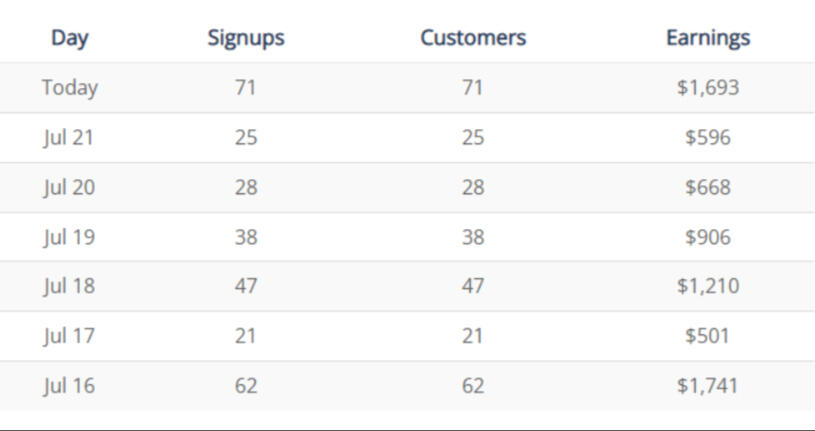Click the Signups column header
The image size is (815, 431).
(x=246, y=38)
